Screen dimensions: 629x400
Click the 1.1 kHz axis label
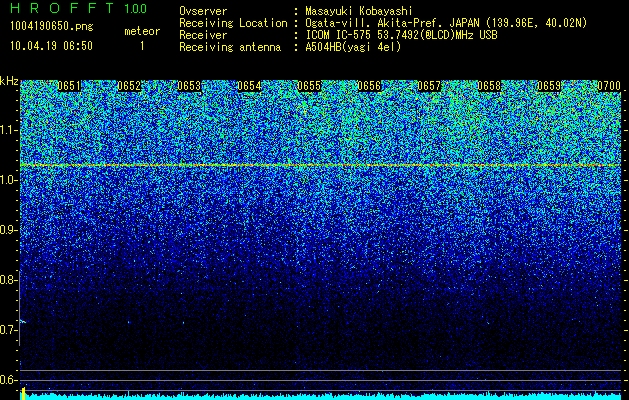(9, 130)
